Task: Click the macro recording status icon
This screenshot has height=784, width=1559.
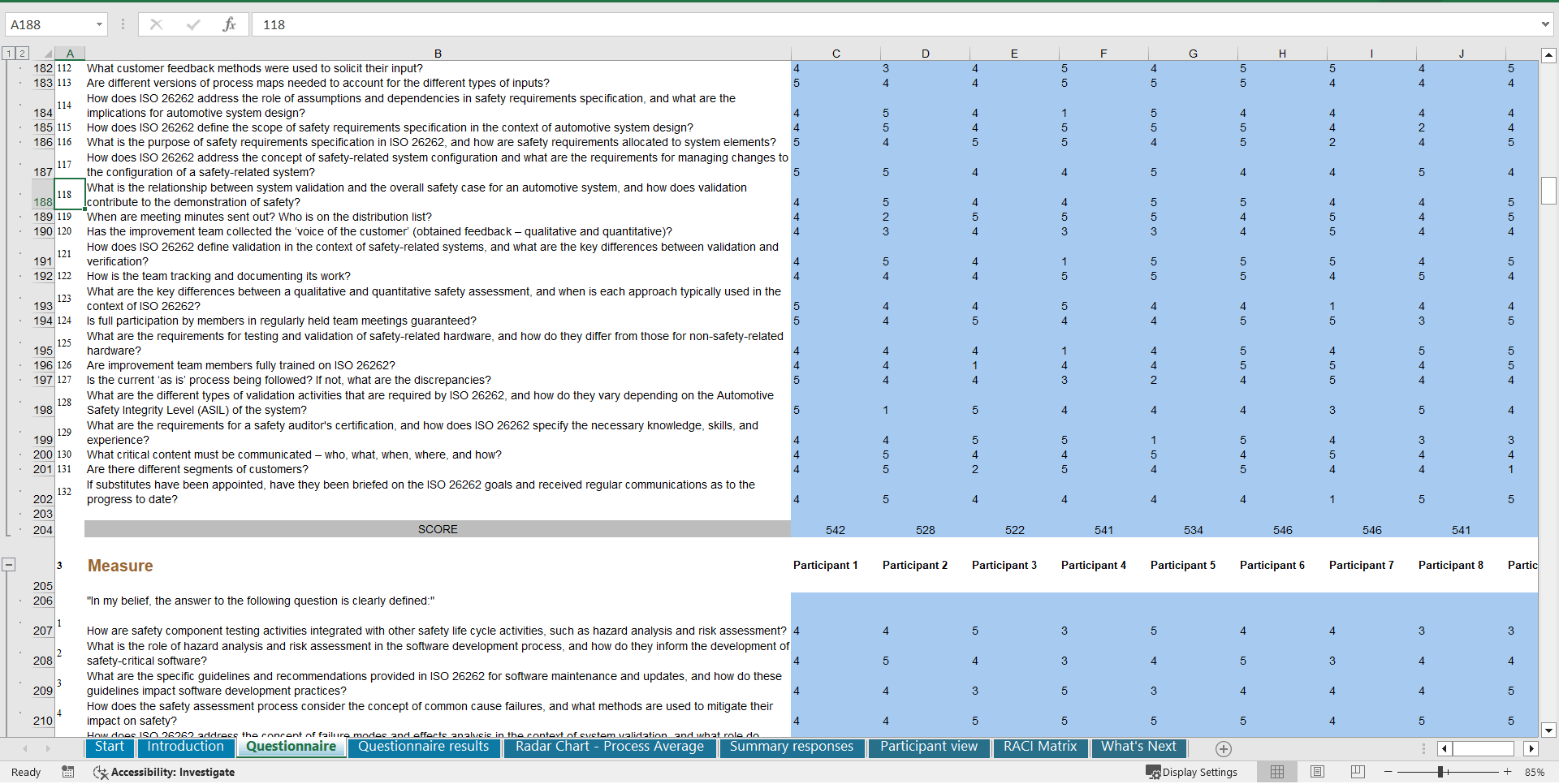Action: tap(68, 772)
